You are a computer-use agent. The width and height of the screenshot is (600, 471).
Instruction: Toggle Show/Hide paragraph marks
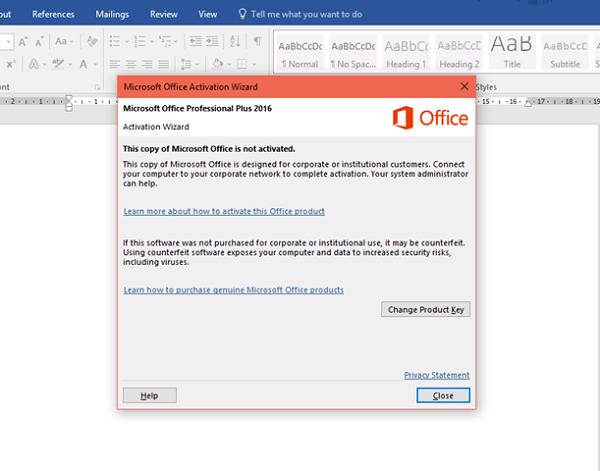pos(258,41)
